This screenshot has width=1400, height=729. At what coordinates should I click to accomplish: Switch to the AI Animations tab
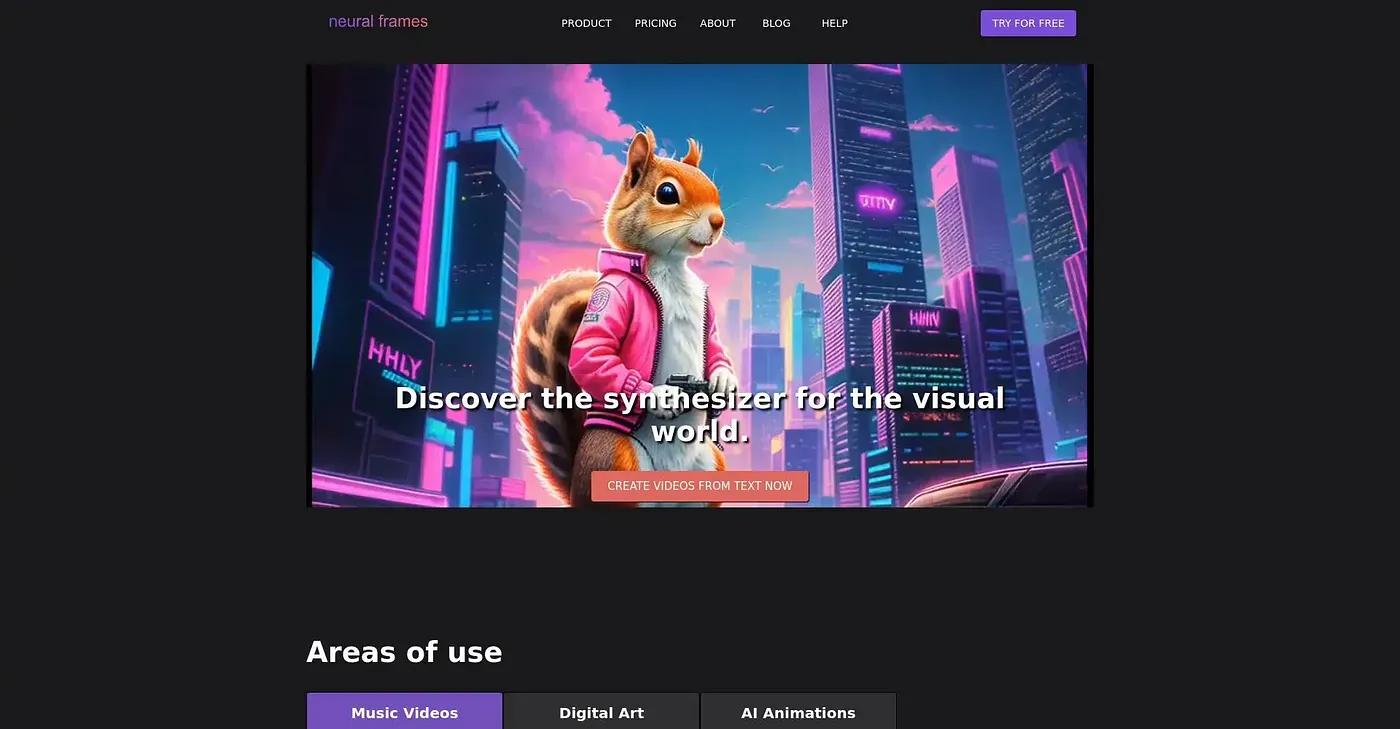[798, 712]
